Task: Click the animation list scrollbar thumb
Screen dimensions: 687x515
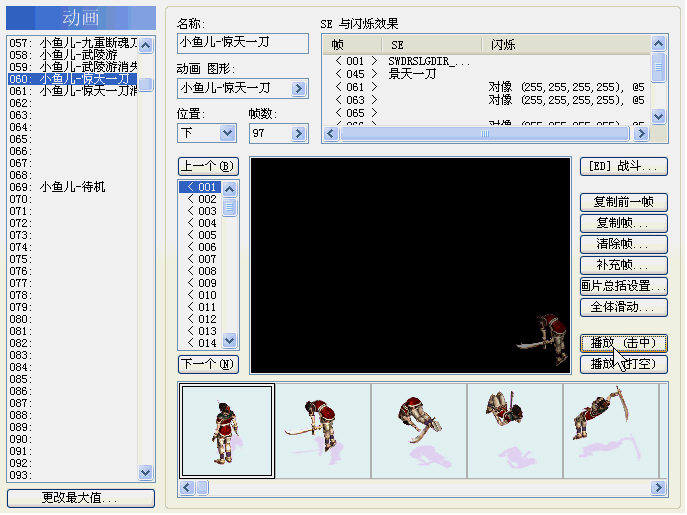Action: click(146, 84)
